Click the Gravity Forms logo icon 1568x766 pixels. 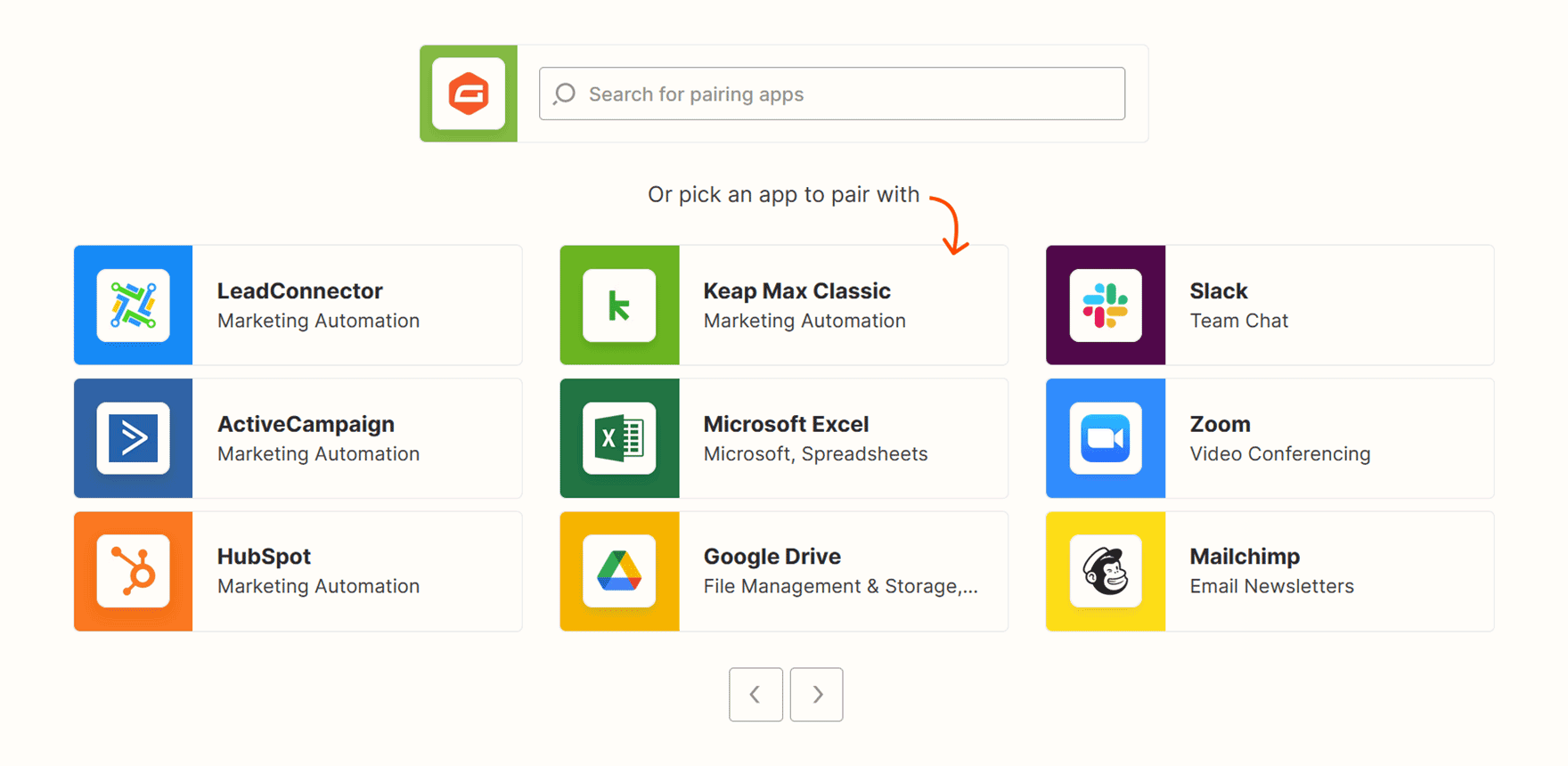point(469,94)
